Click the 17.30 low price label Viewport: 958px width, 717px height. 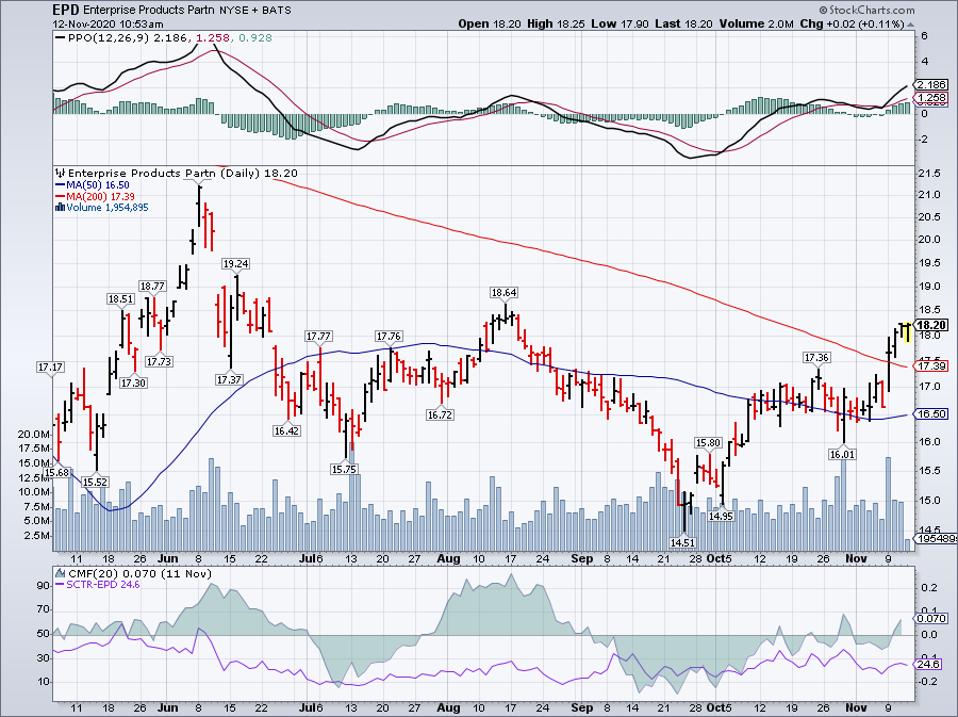133,383
